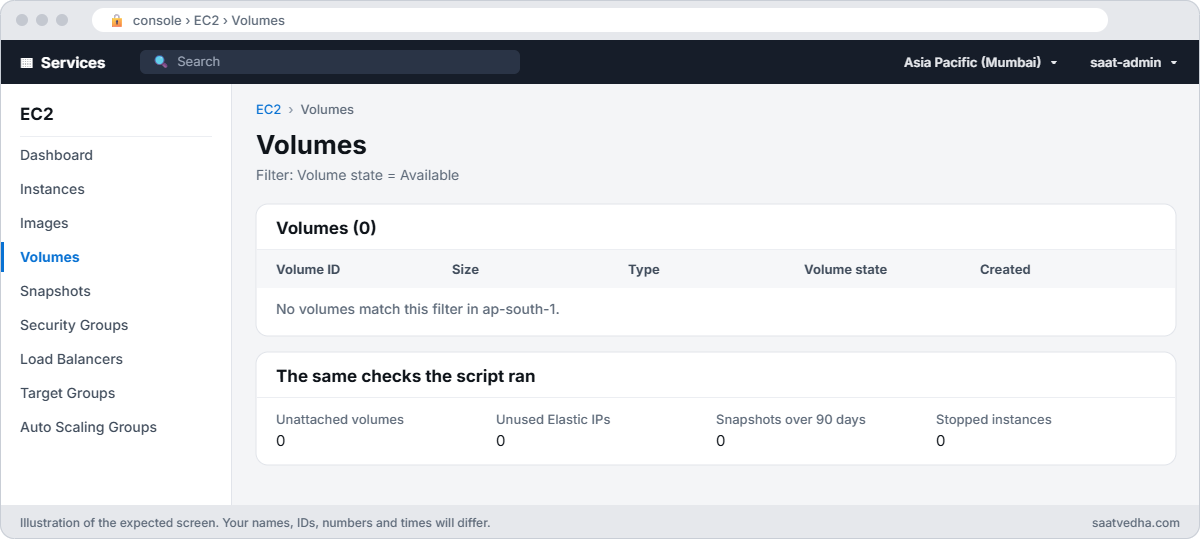
Task: Click the EC2 breadcrumb link
Action: click(x=268, y=109)
